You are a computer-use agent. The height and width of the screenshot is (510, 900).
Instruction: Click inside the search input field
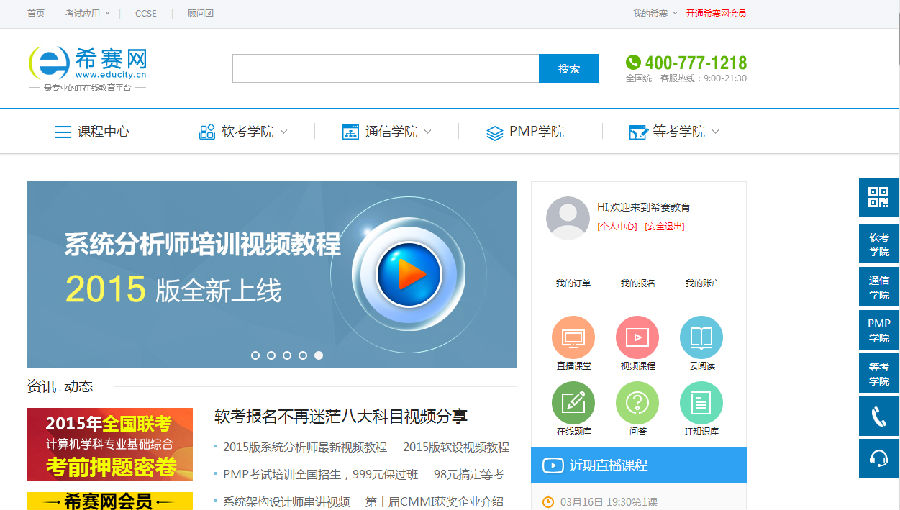coord(386,68)
